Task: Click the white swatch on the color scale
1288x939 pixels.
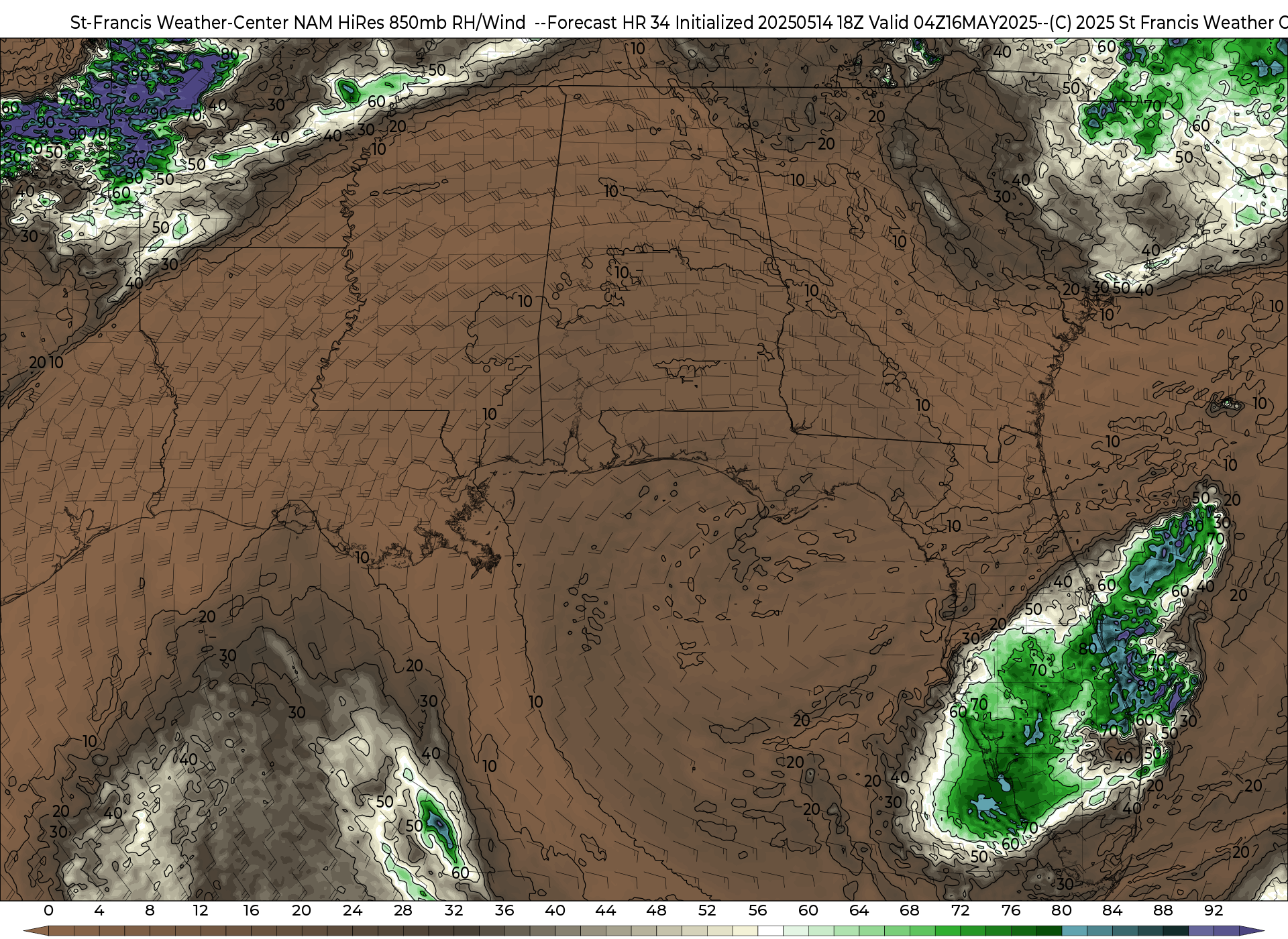Action: (770, 931)
